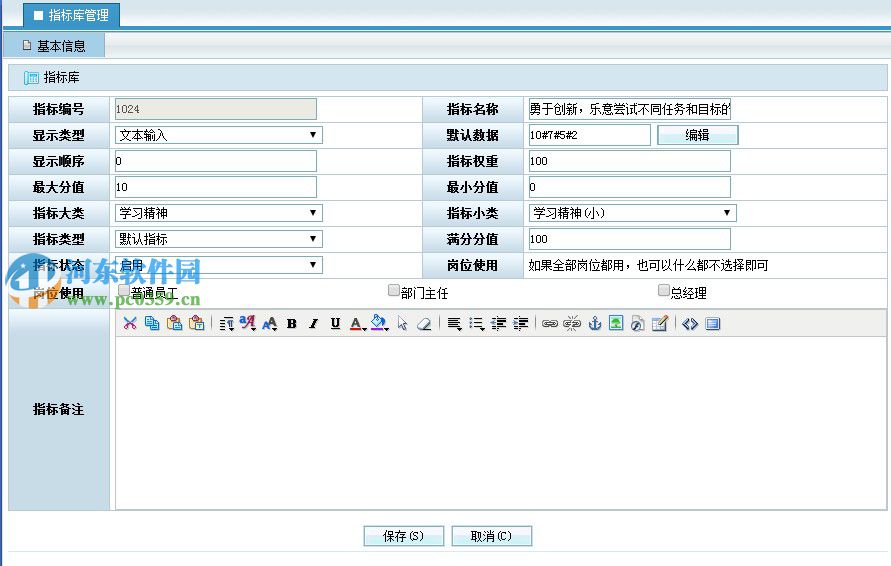Open the paragraph format icon menu
This screenshot has height=566, width=891.
click(226, 323)
